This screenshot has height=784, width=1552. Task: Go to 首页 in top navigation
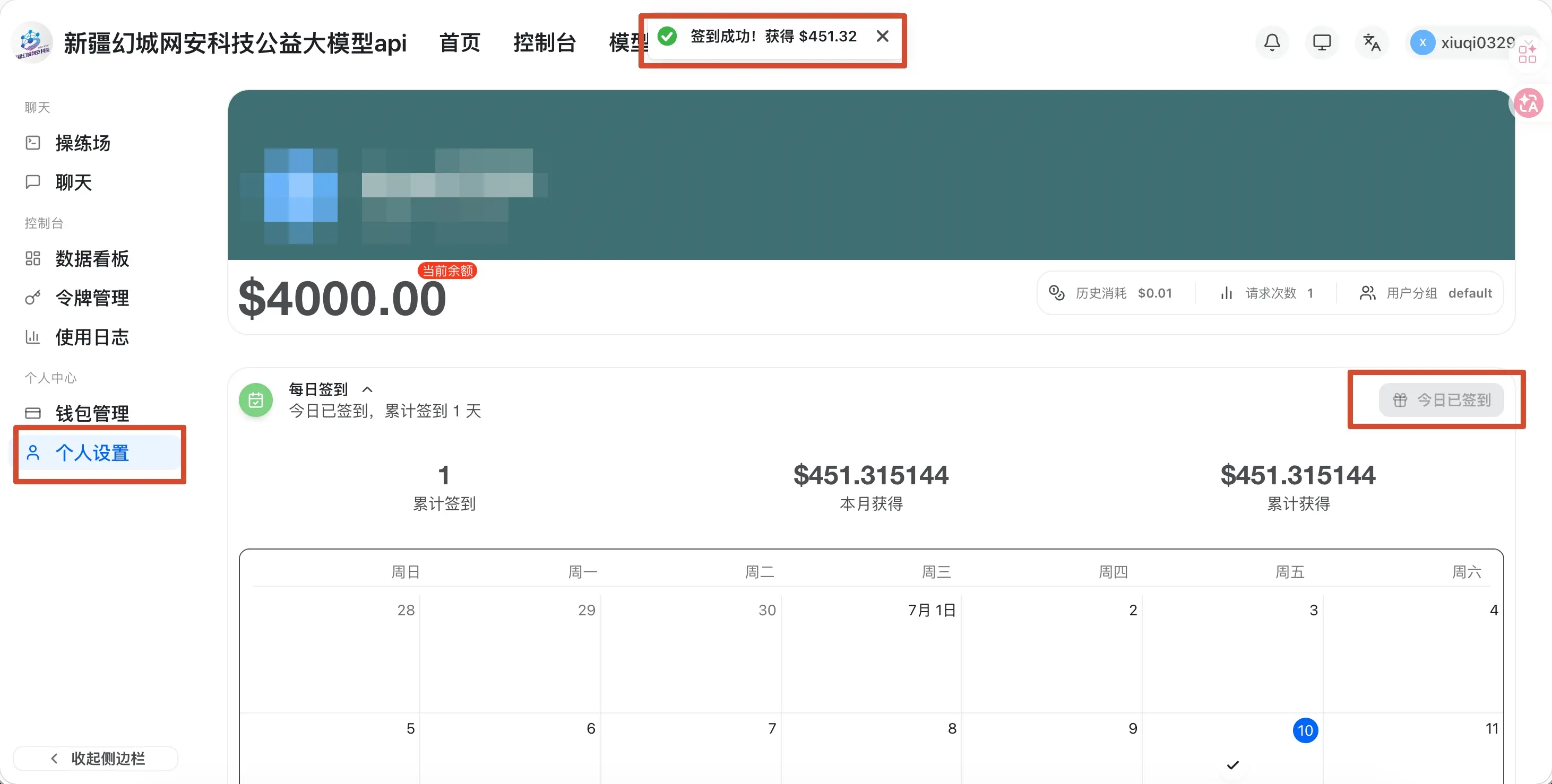tap(460, 42)
